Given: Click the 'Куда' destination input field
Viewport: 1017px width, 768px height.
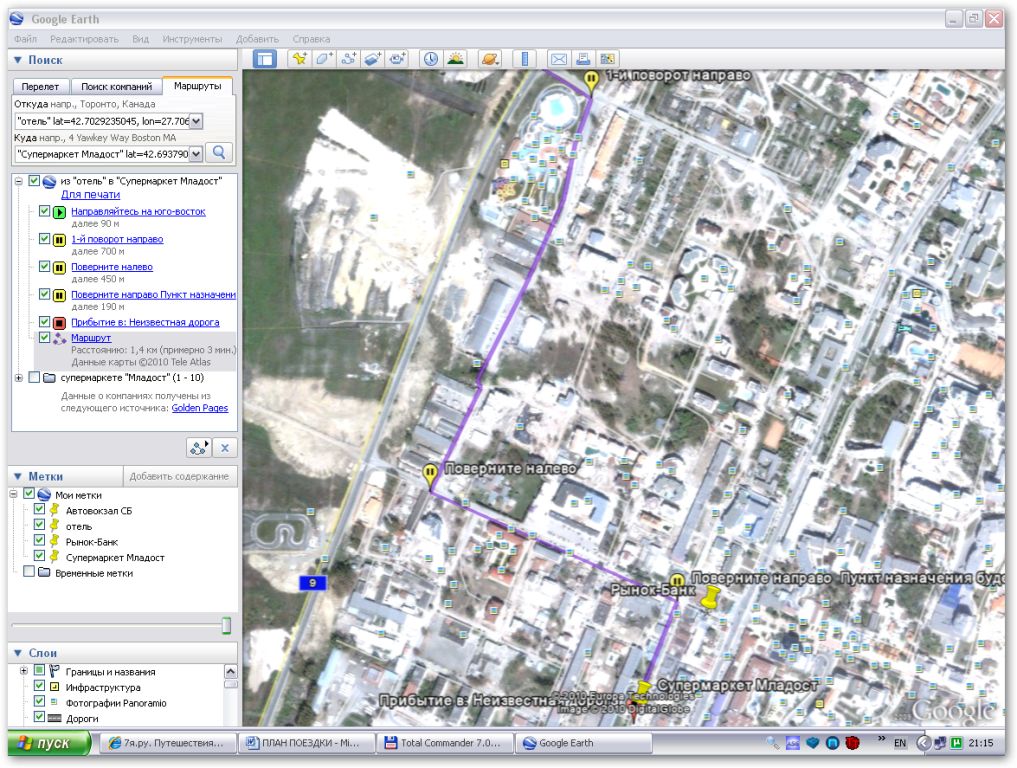Looking at the screenshot, I should coord(102,154).
